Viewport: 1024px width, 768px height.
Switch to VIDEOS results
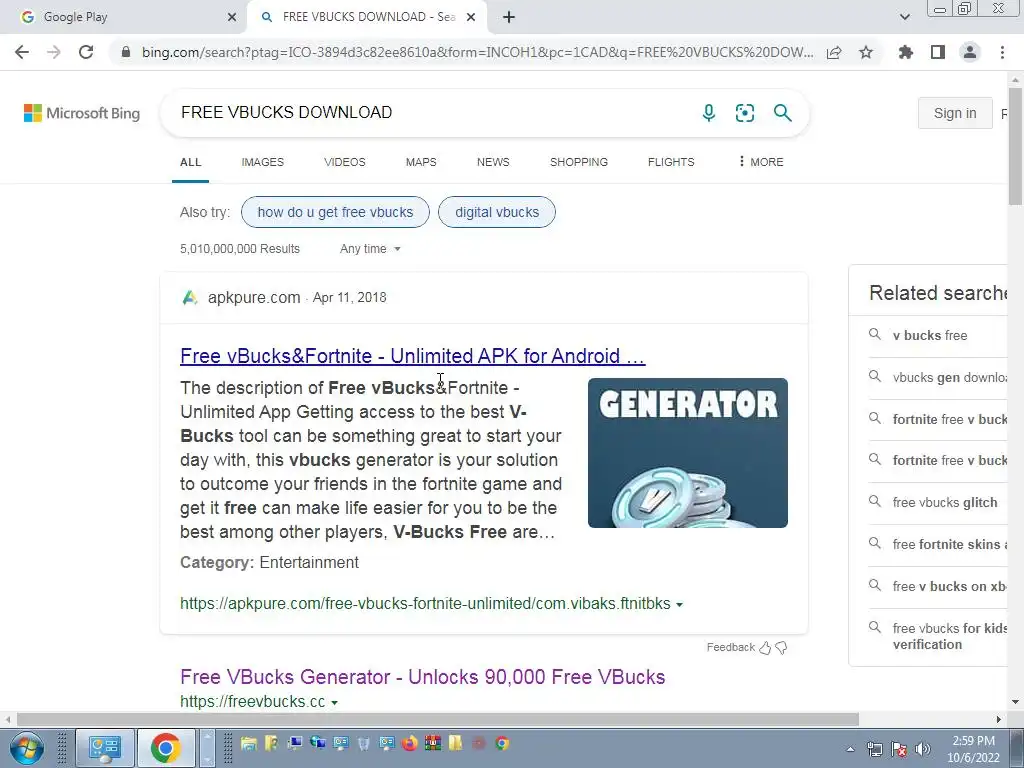tap(345, 162)
